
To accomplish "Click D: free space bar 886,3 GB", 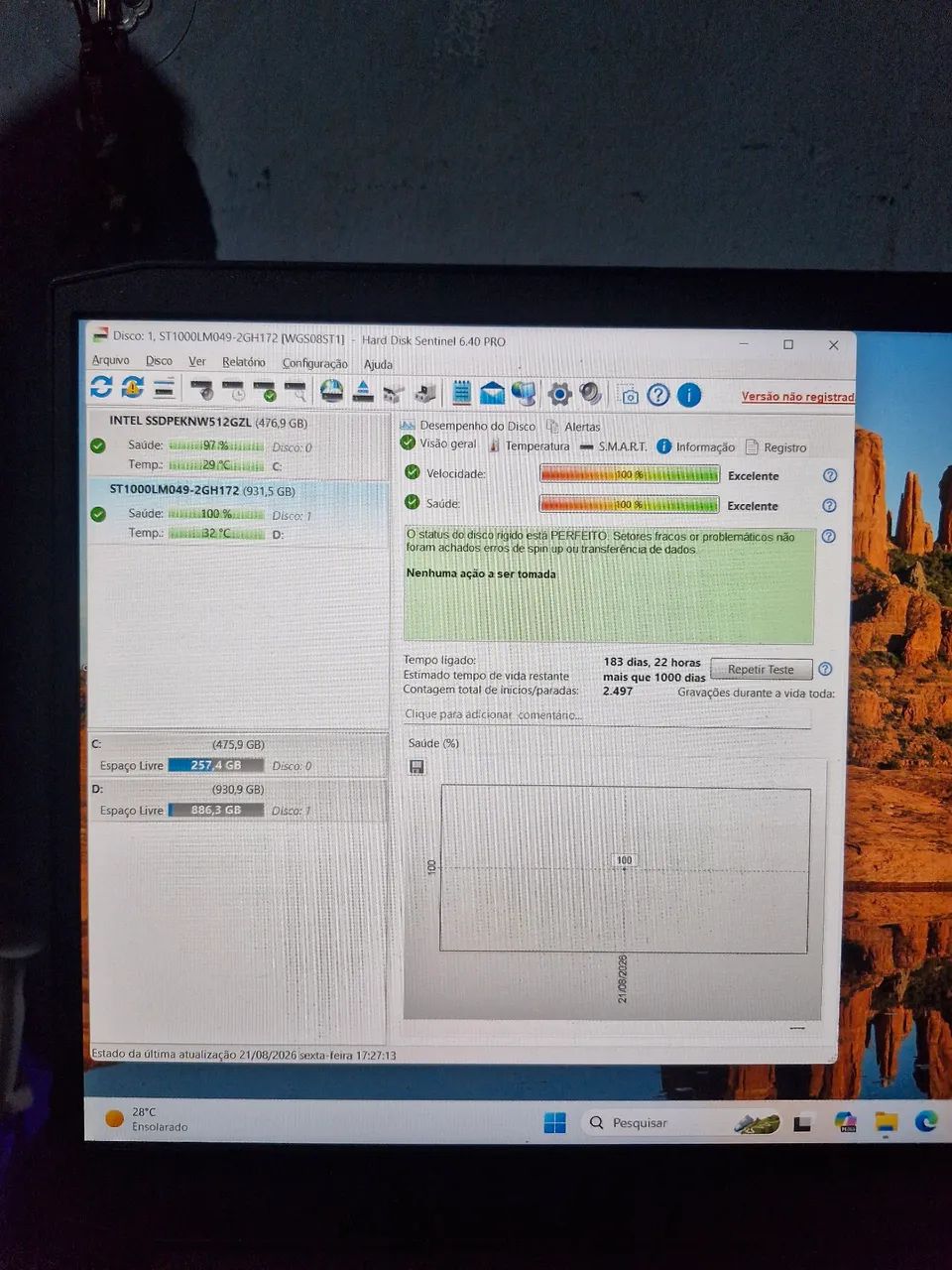I will 216,811.
